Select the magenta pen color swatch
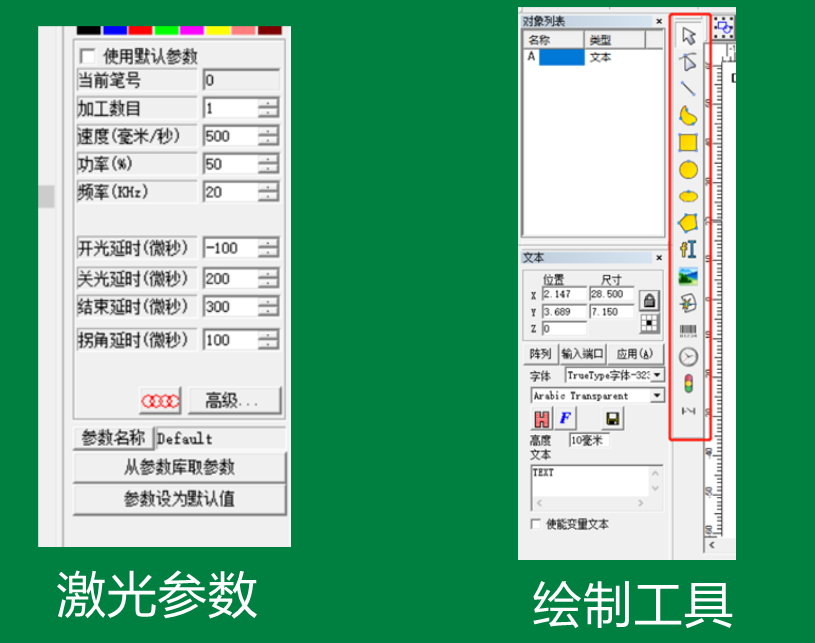This screenshot has height=643, width=815. (x=192, y=30)
